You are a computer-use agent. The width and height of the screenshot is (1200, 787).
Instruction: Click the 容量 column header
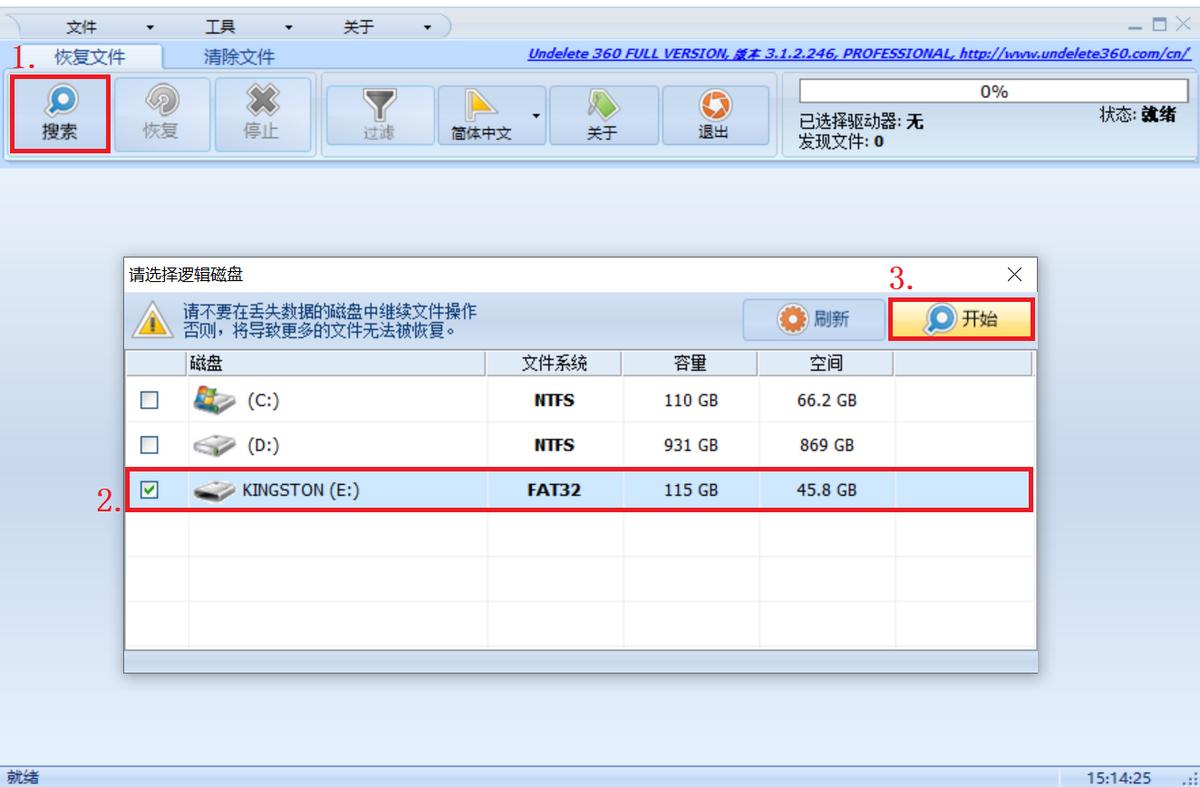pos(690,363)
